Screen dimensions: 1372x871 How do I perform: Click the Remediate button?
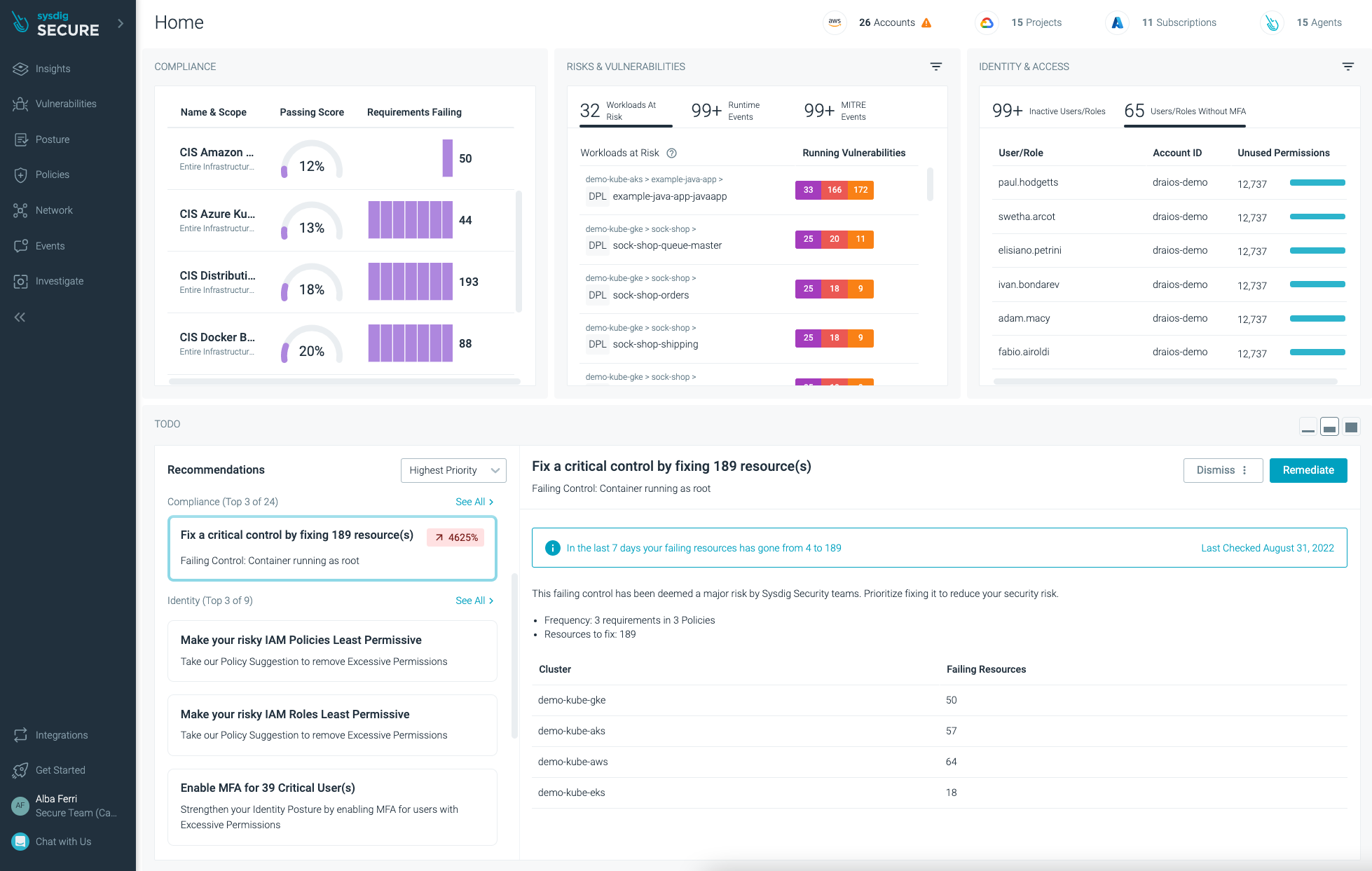(x=1308, y=470)
